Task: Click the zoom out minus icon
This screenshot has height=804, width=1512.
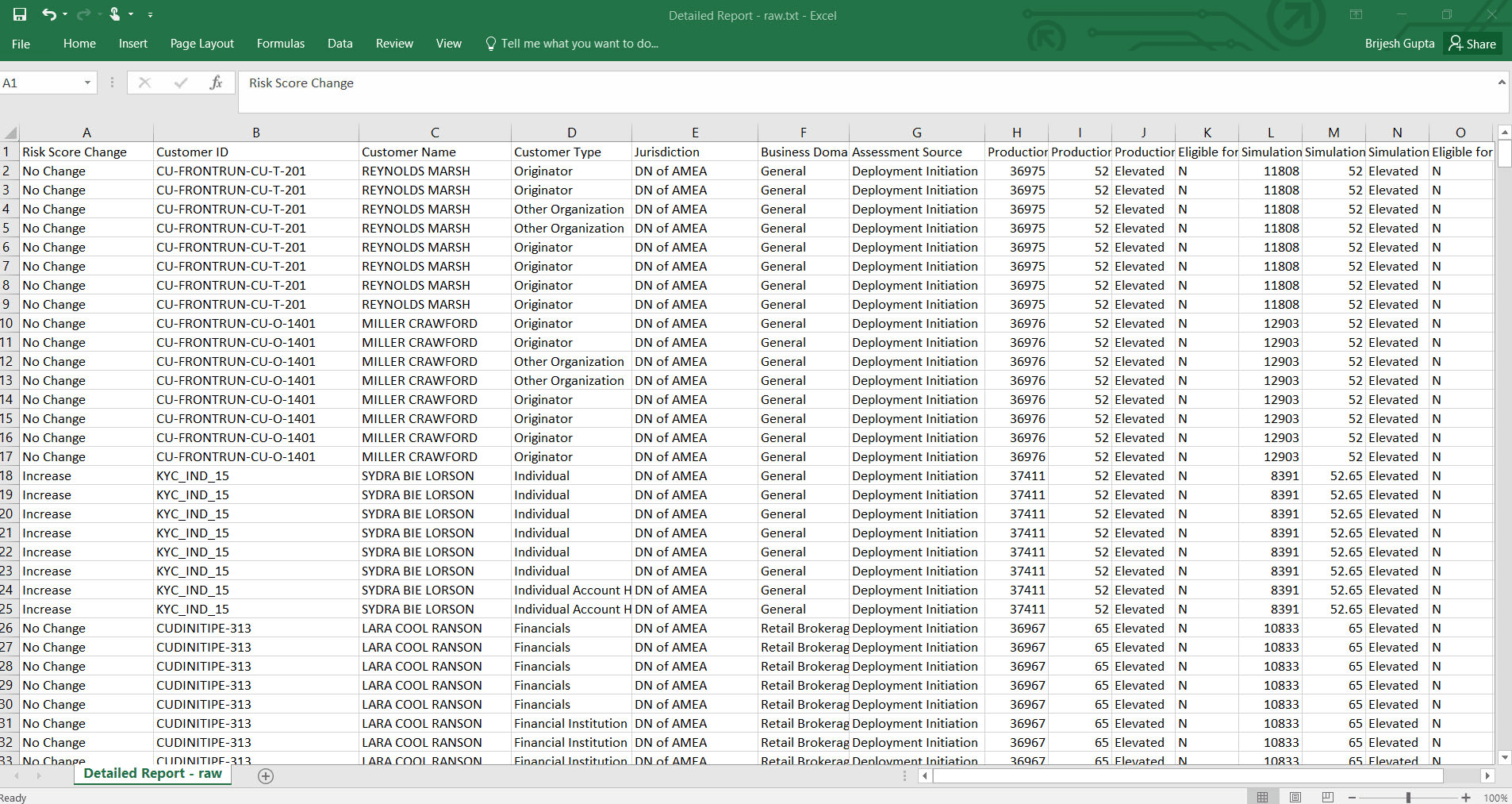Action: tap(1353, 798)
